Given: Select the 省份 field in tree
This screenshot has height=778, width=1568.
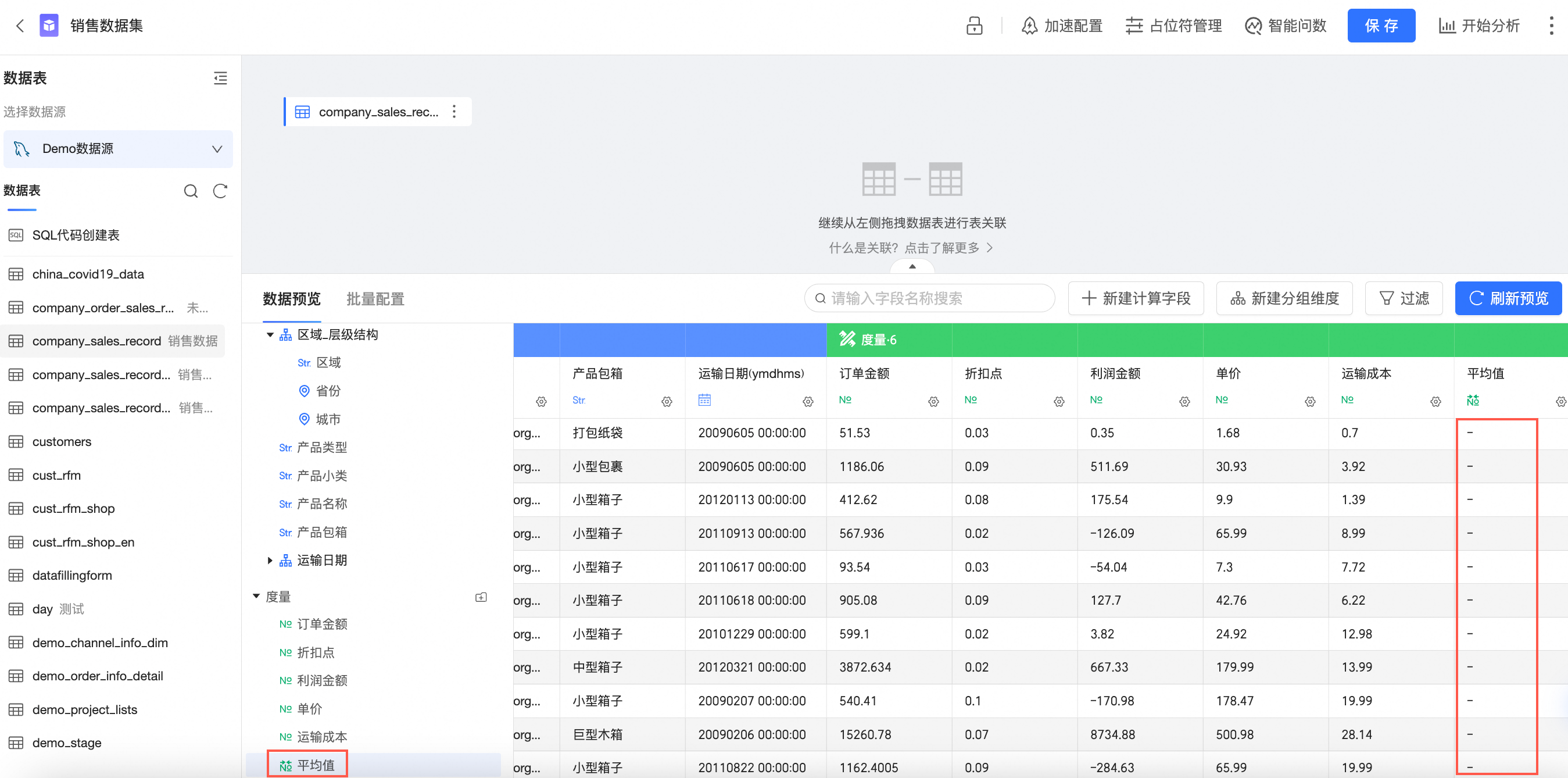Looking at the screenshot, I should [x=329, y=391].
